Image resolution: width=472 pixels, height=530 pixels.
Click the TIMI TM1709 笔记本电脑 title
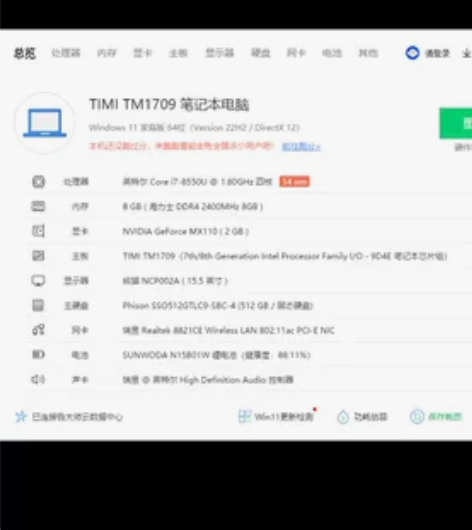point(169,104)
